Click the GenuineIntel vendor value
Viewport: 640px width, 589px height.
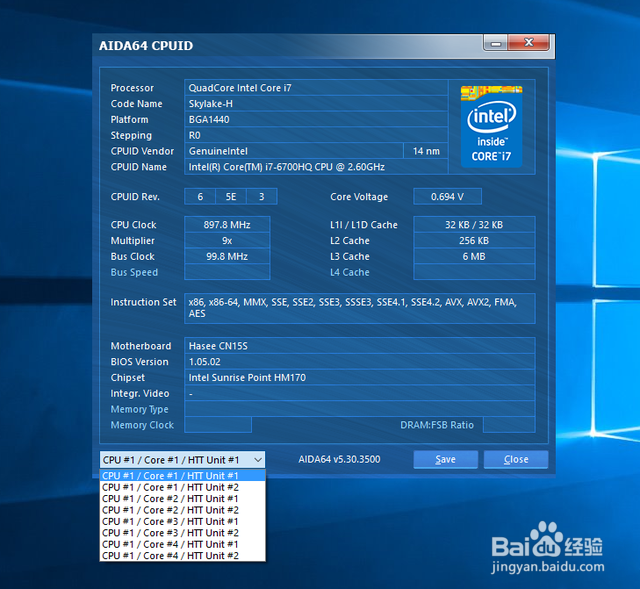click(294, 151)
